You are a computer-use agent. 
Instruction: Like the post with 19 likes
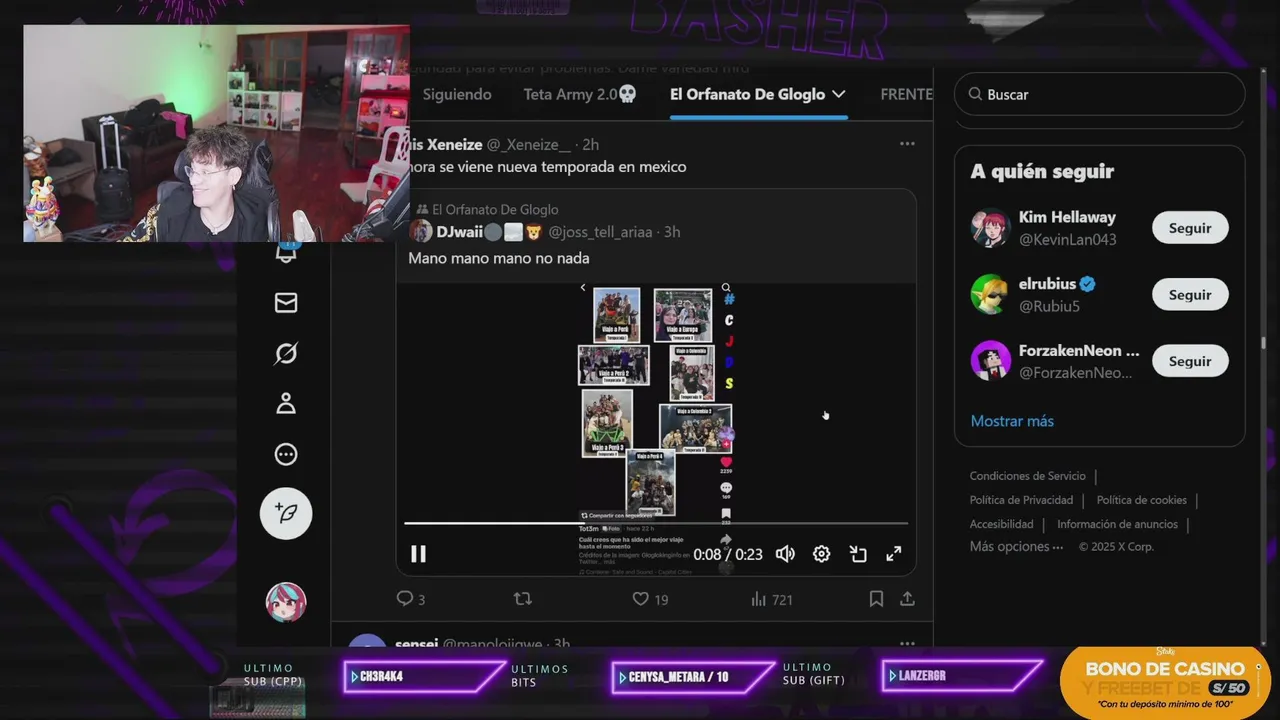(x=649, y=599)
